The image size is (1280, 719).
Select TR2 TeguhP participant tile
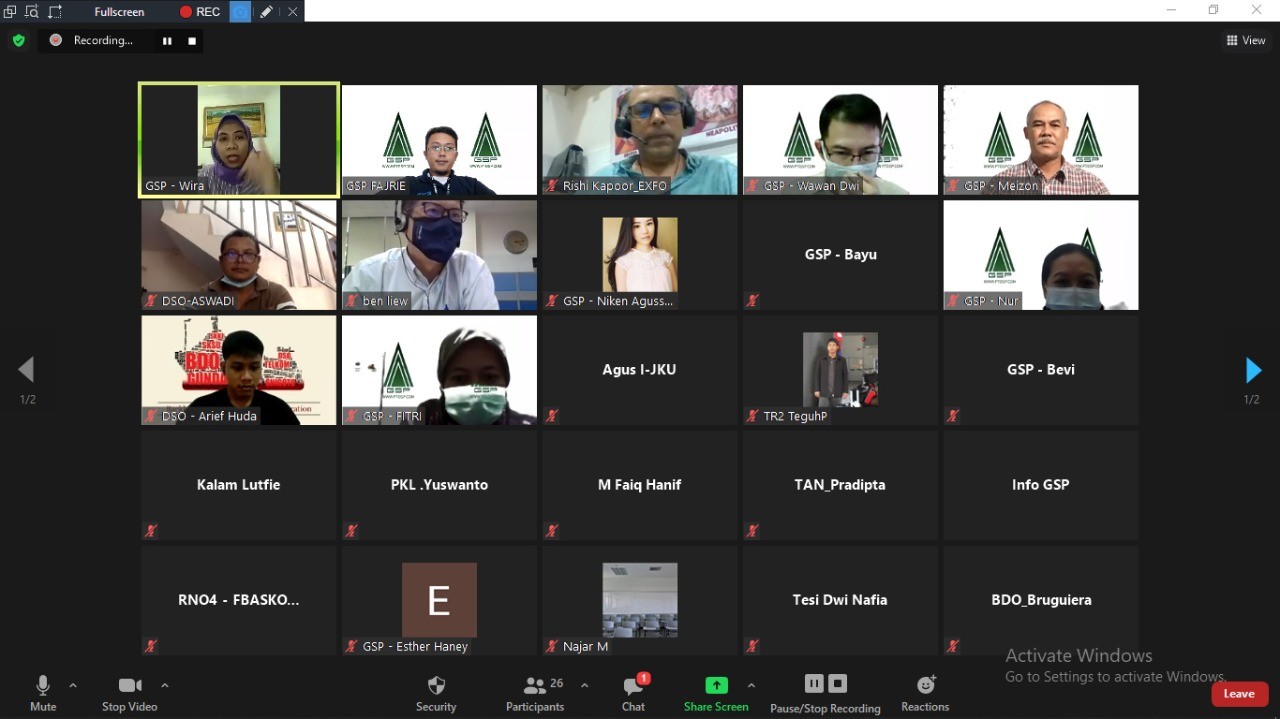click(x=840, y=370)
